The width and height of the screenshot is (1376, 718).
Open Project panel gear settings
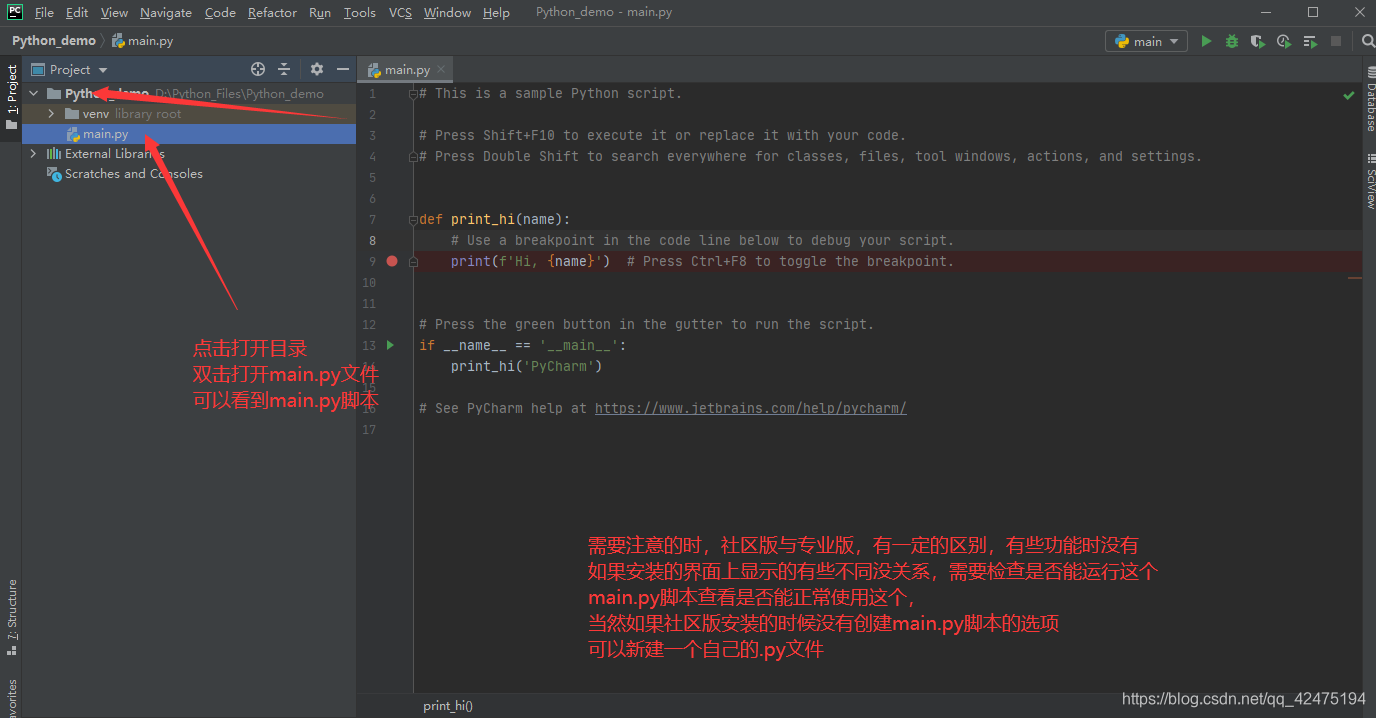[x=317, y=69]
